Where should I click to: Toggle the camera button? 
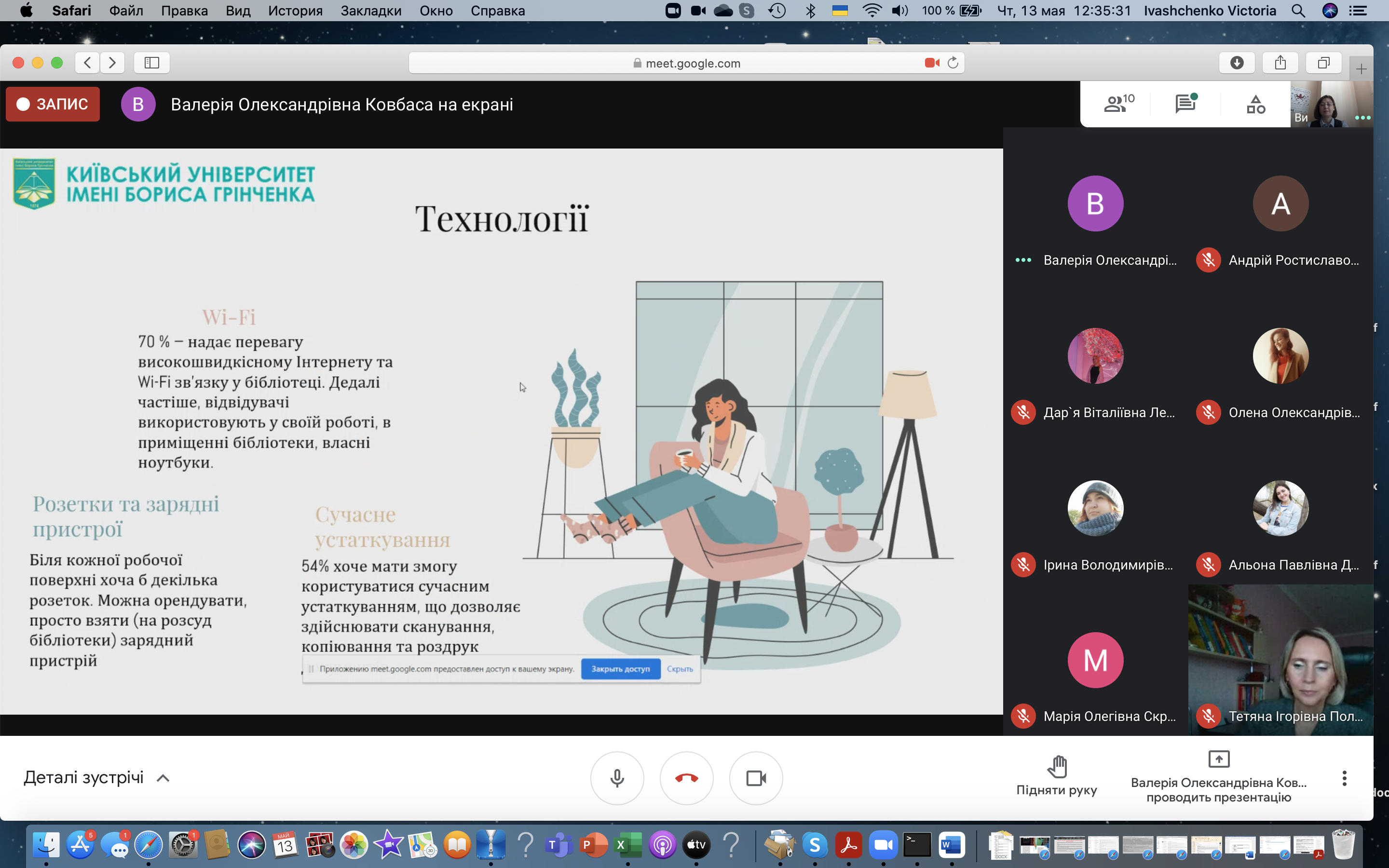[x=756, y=778]
